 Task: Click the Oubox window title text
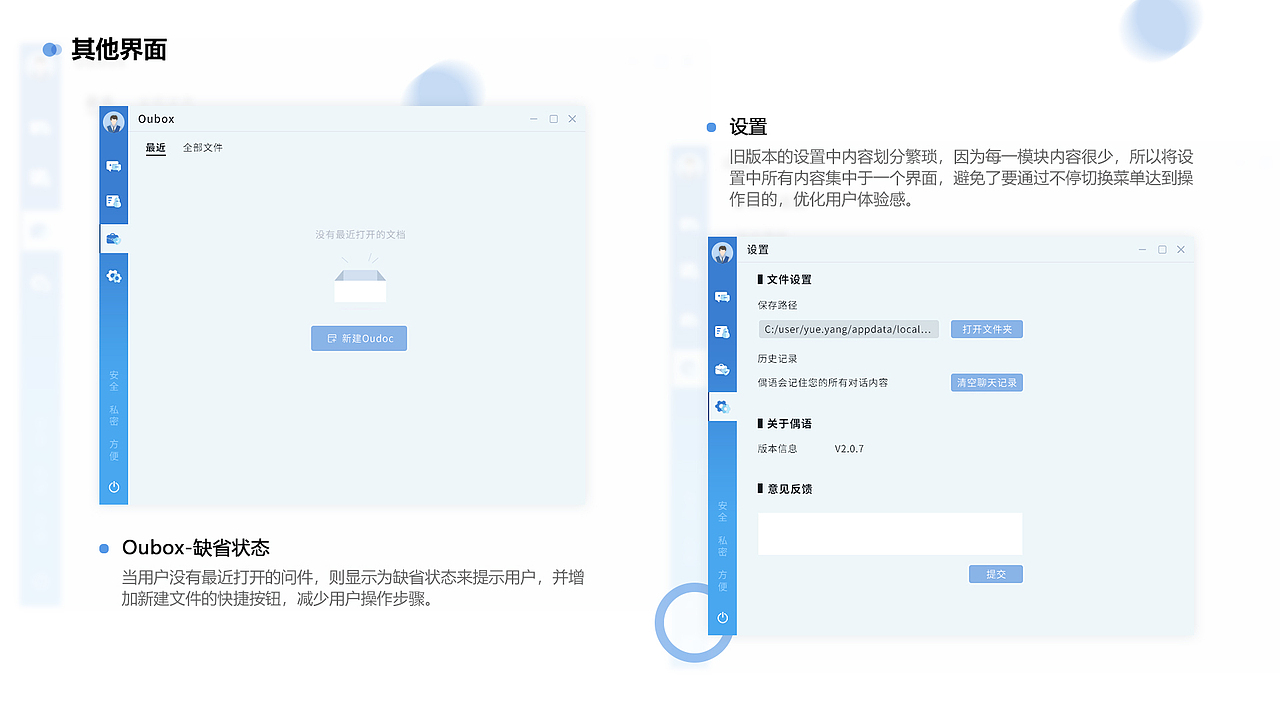156,119
